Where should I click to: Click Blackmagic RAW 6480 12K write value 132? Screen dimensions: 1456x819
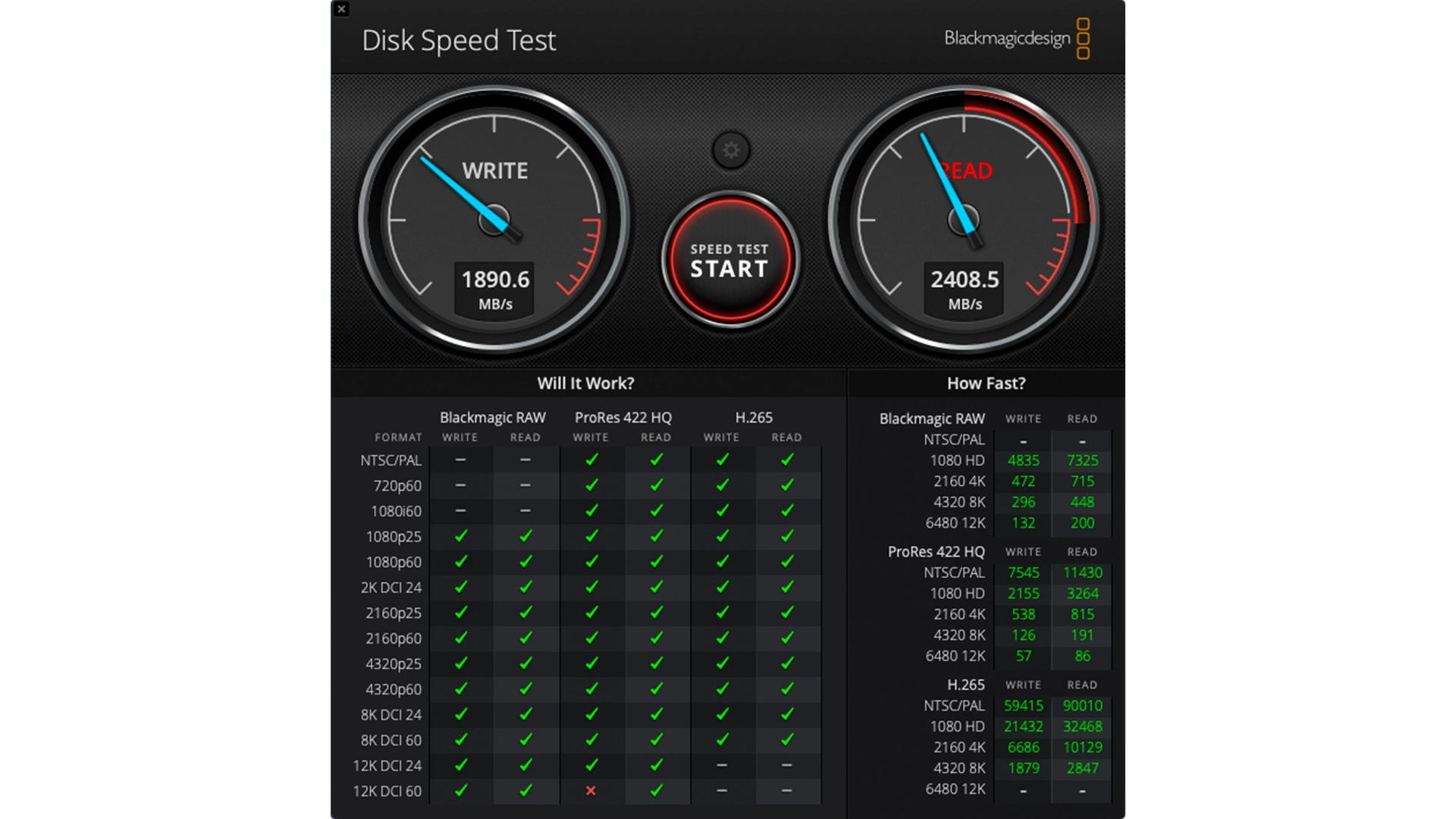click(1023, 522)
